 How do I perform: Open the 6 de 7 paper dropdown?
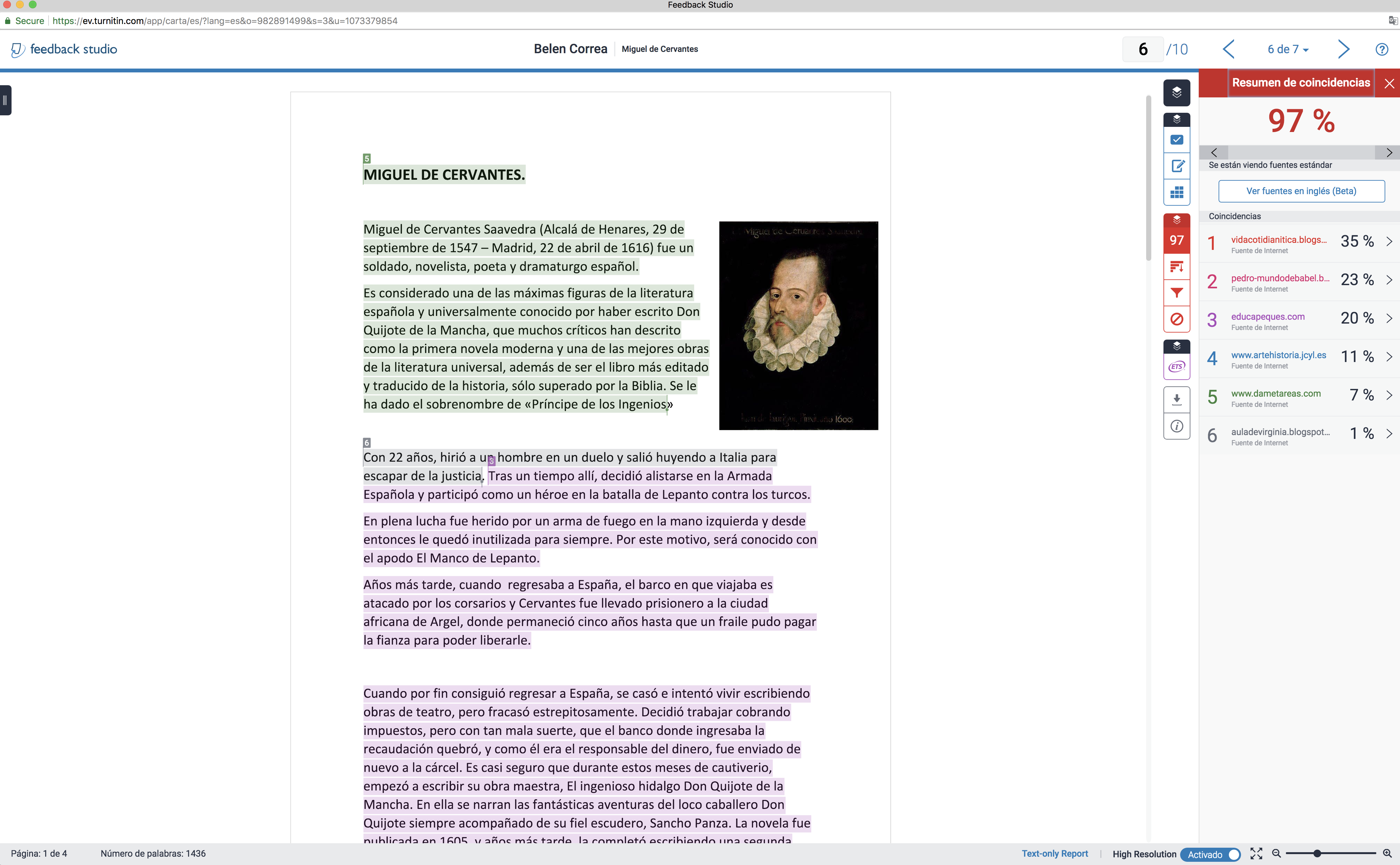pyautogui.click(x=1288, y=49)
